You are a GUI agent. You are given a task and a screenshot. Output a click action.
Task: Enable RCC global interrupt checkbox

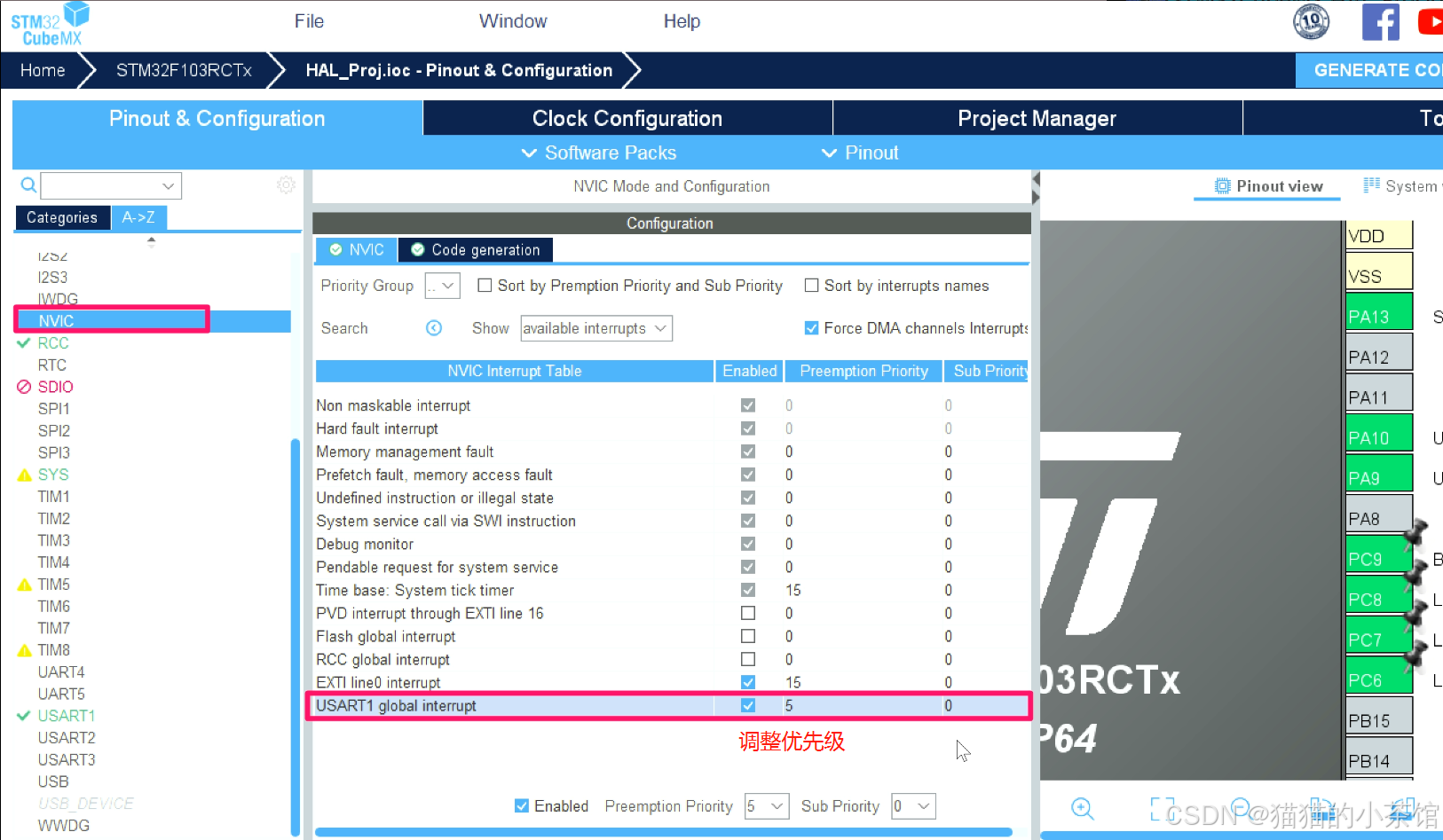pyautogui.click(x=748, y=659)
